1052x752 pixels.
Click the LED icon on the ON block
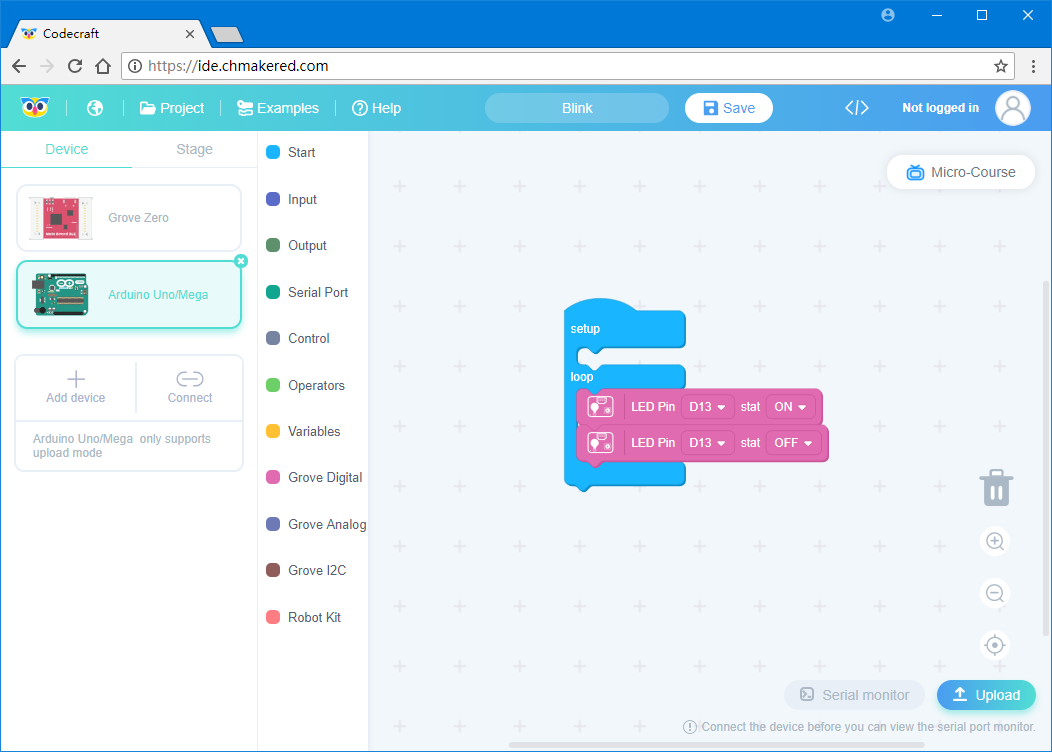(600, 407)
